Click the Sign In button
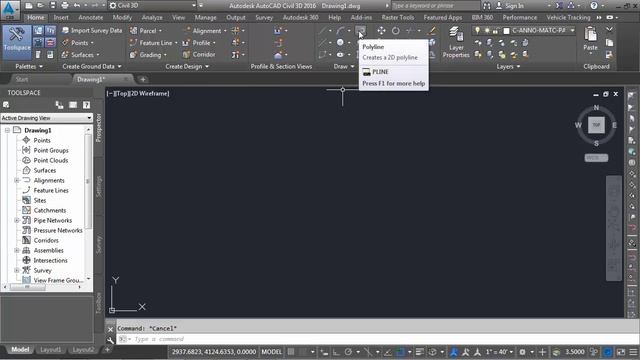640x360 pixels. (510, 5)
